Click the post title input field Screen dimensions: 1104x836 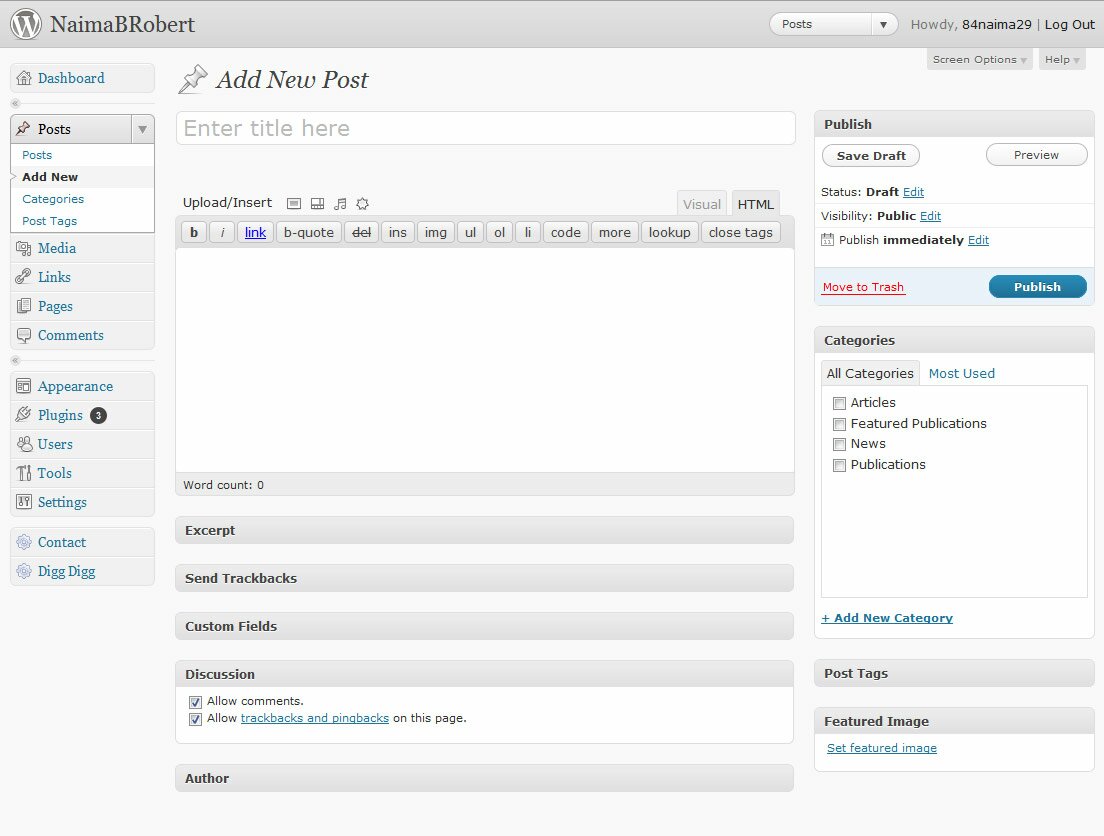pyautogui.click(x=486, y=128)
